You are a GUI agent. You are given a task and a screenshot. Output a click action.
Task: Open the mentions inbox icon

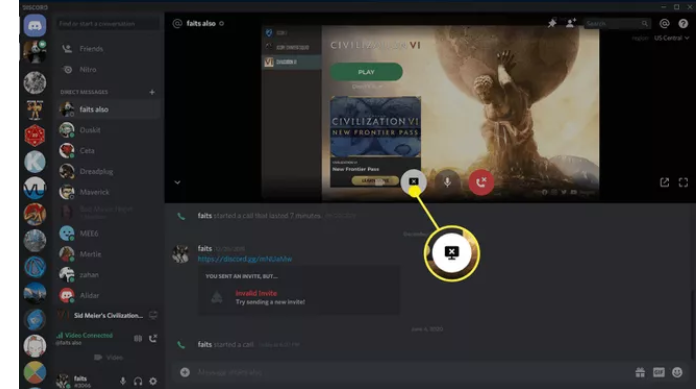coord(664,24)
